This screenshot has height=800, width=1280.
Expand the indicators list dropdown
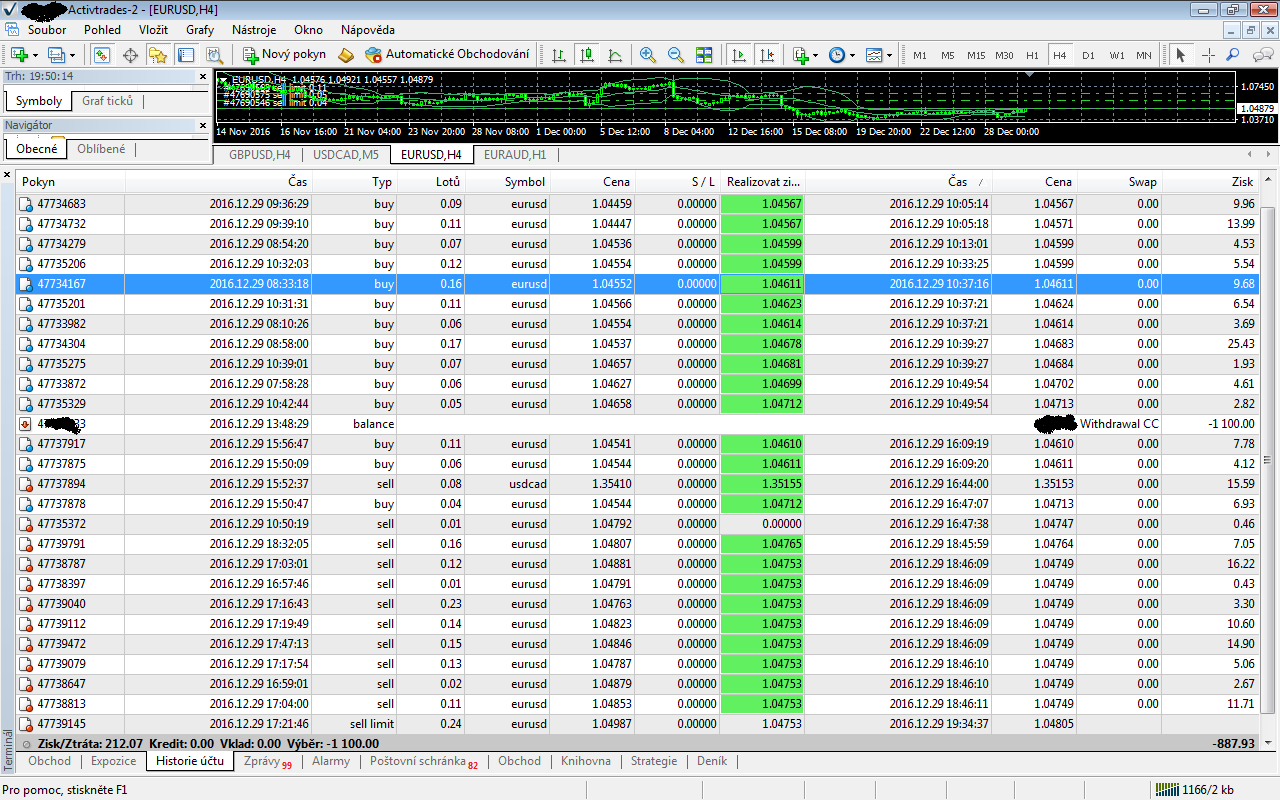tap(815, 55)
